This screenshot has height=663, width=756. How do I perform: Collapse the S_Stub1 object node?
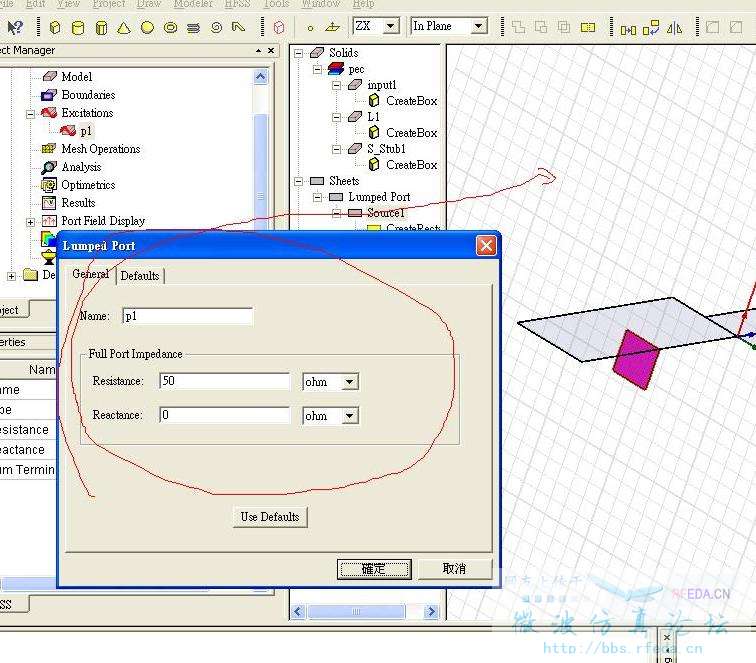(337, 149)
